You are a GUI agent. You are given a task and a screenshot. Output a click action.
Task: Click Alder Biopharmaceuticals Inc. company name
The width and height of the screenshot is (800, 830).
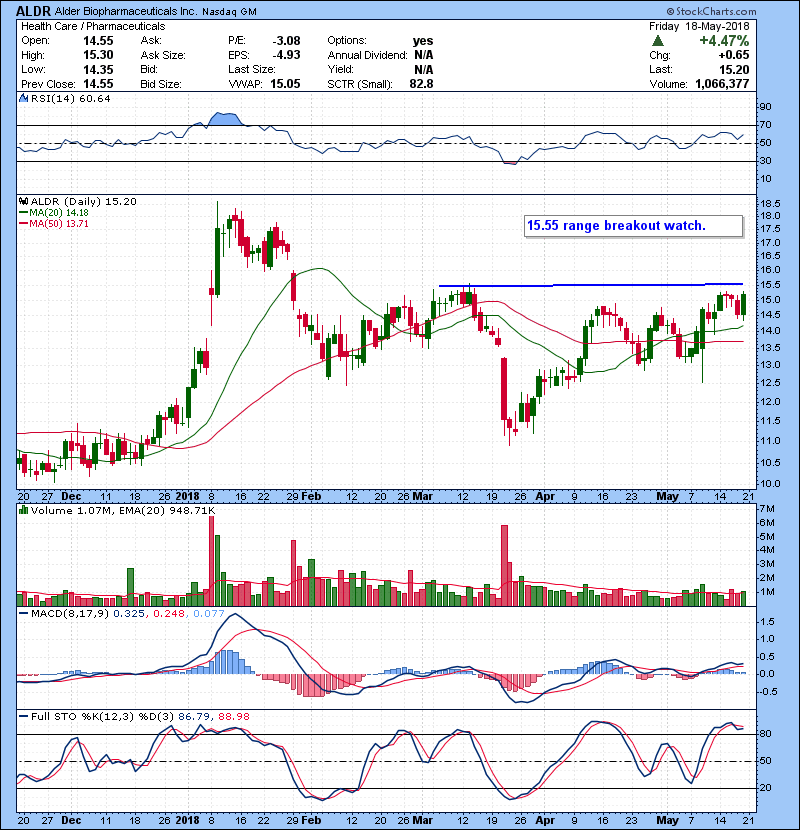125,11
